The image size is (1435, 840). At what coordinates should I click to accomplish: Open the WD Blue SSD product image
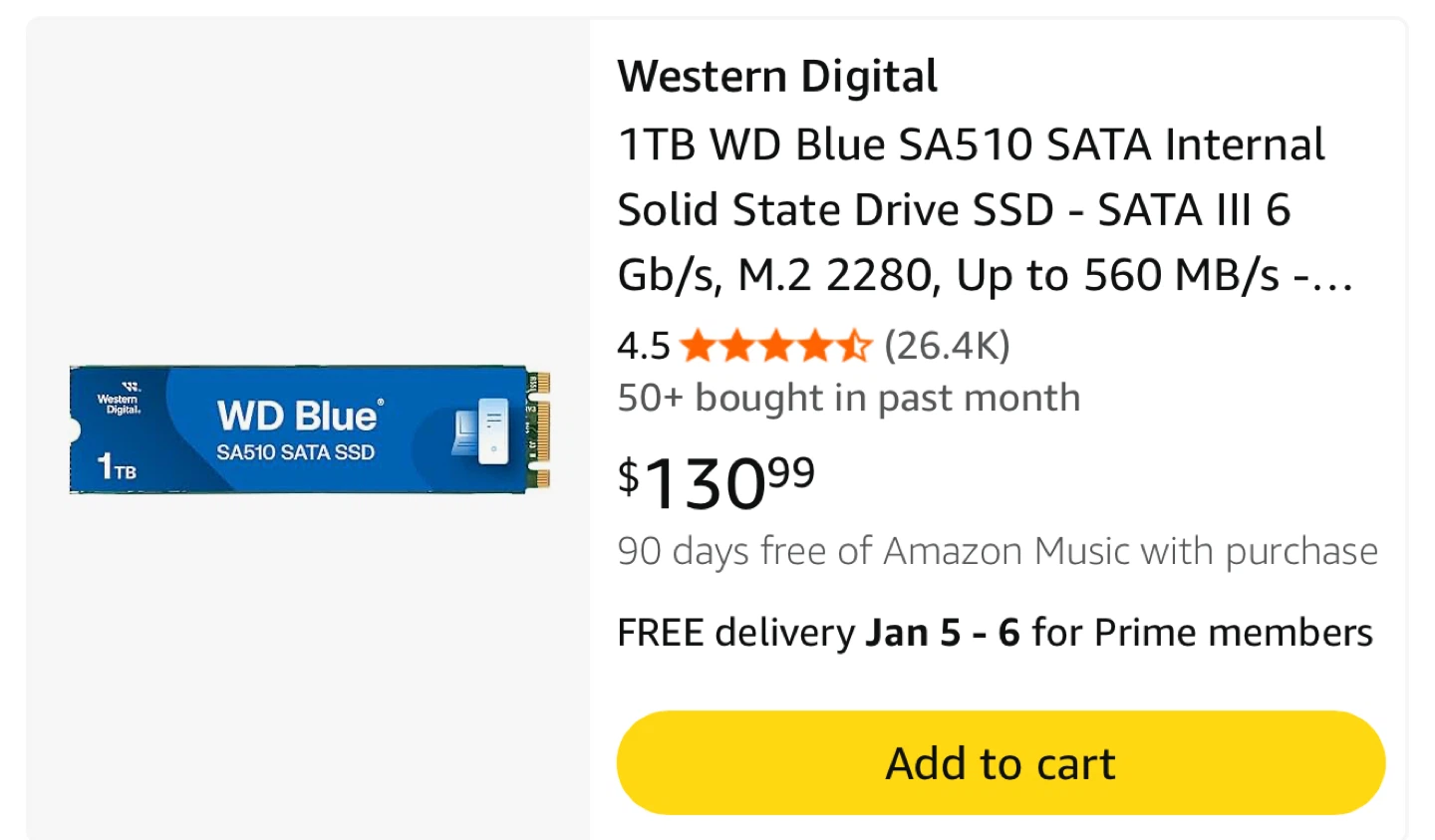[309, 429]
